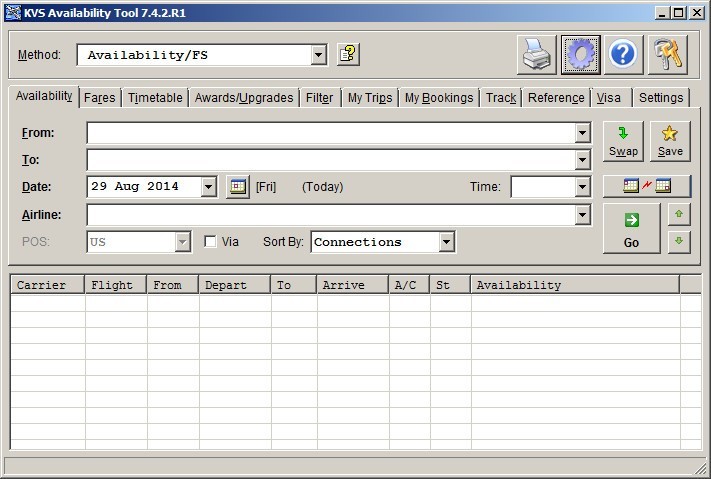The height and width of the screenshot is (479, 711).
Task: Open the My Bookings tab
Action: (x=439, y=98)
